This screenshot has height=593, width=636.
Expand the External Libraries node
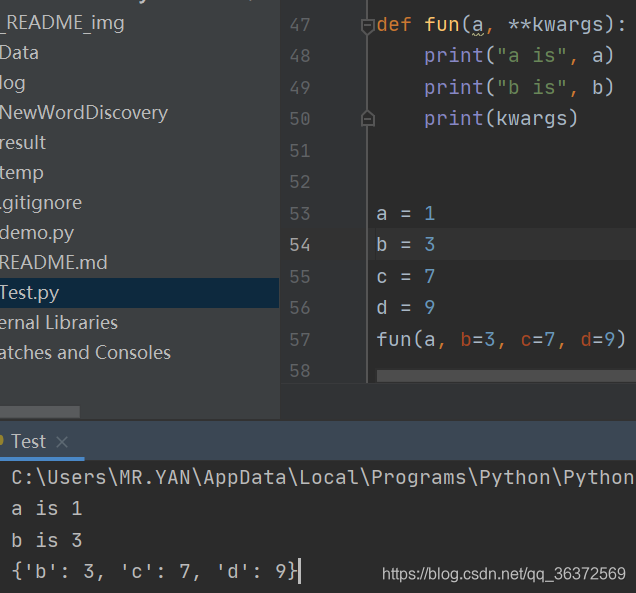pos(59,322)
